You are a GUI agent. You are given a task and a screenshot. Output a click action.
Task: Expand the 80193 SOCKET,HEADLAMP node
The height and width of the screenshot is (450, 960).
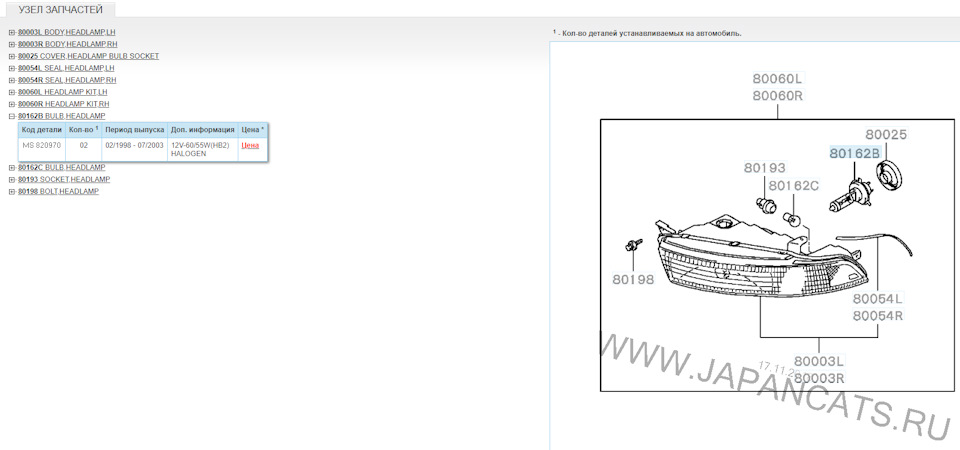pyautogui.click(x=12, y=179)
